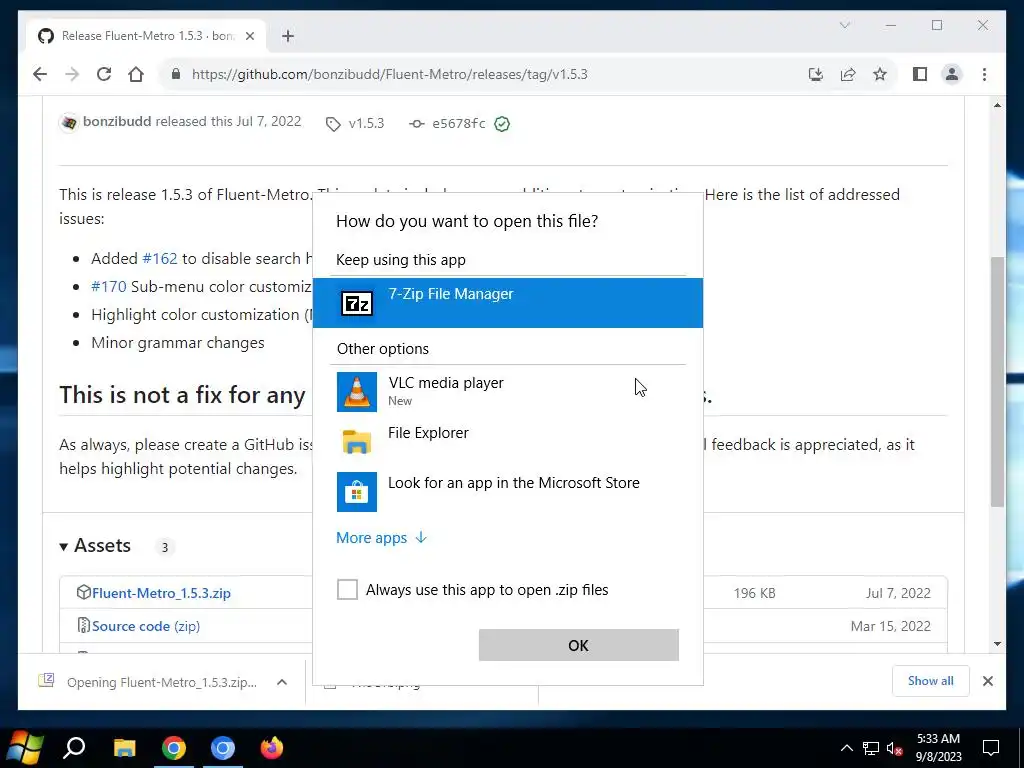Open issue #170 link

(108, 287)
